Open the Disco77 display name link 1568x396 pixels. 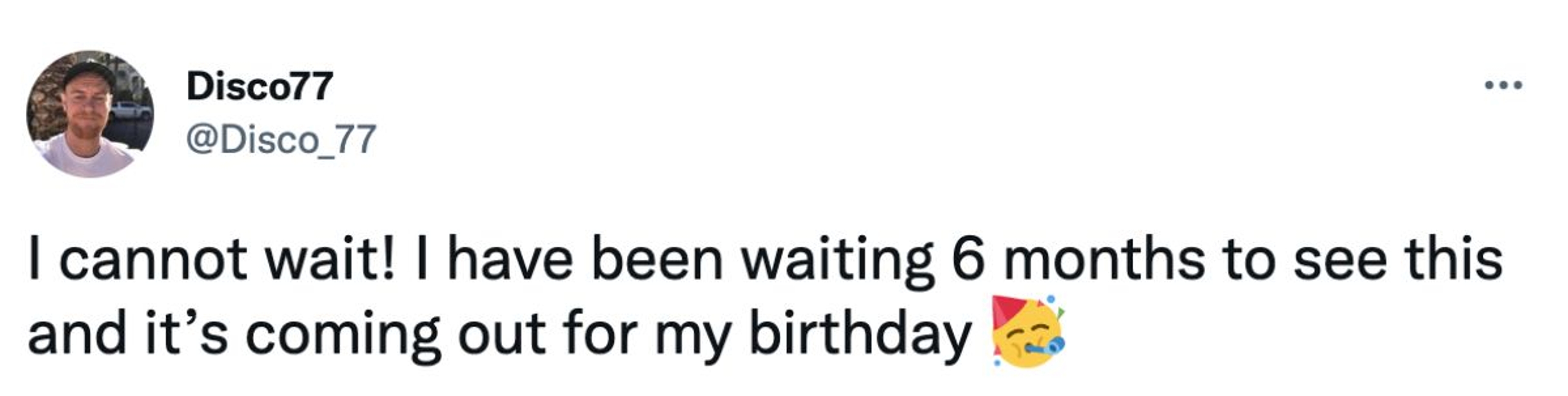tap(260, 87)
